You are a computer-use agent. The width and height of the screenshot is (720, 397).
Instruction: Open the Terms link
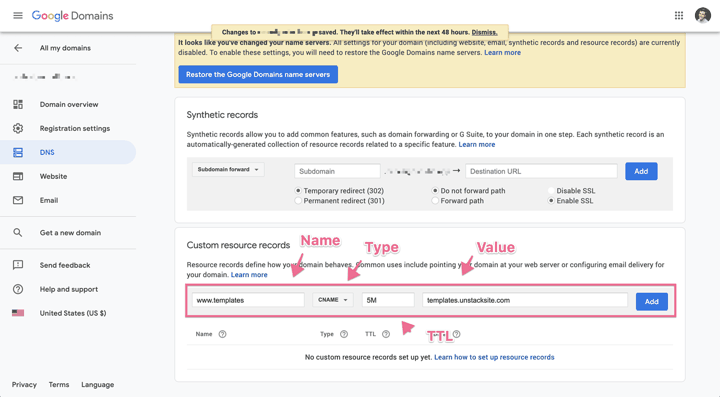tap(59, 385)
